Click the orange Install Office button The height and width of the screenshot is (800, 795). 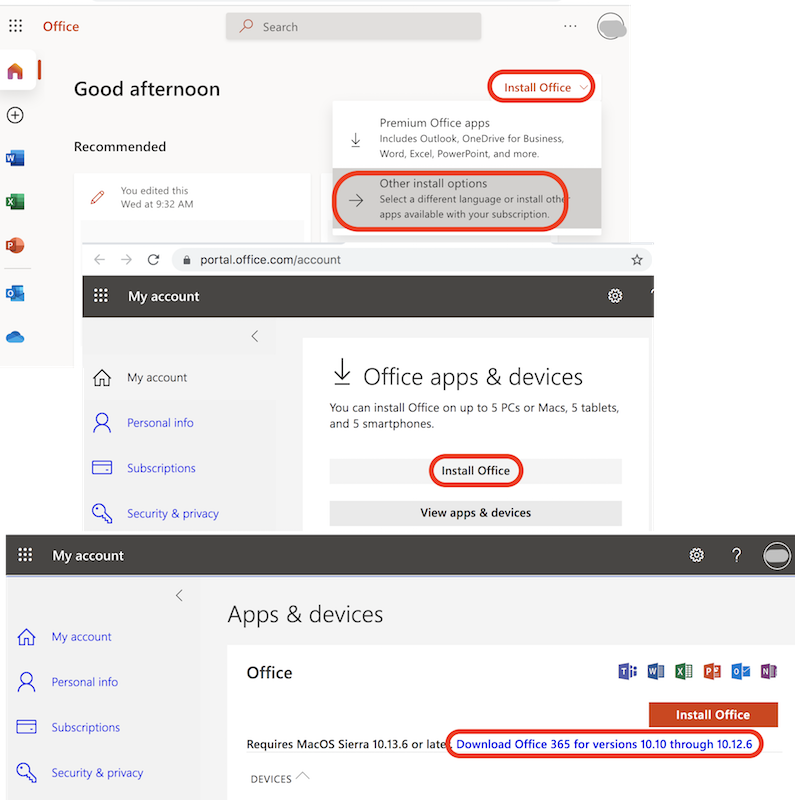(713, 715)
